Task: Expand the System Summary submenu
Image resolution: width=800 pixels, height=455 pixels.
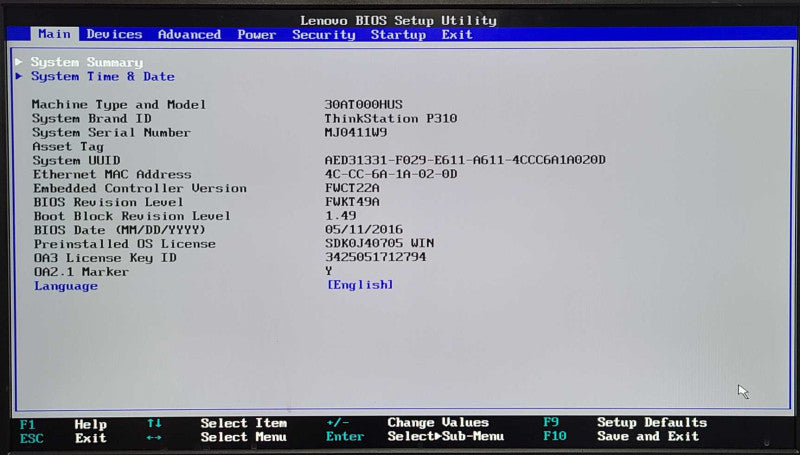Action: click(87, 62)
